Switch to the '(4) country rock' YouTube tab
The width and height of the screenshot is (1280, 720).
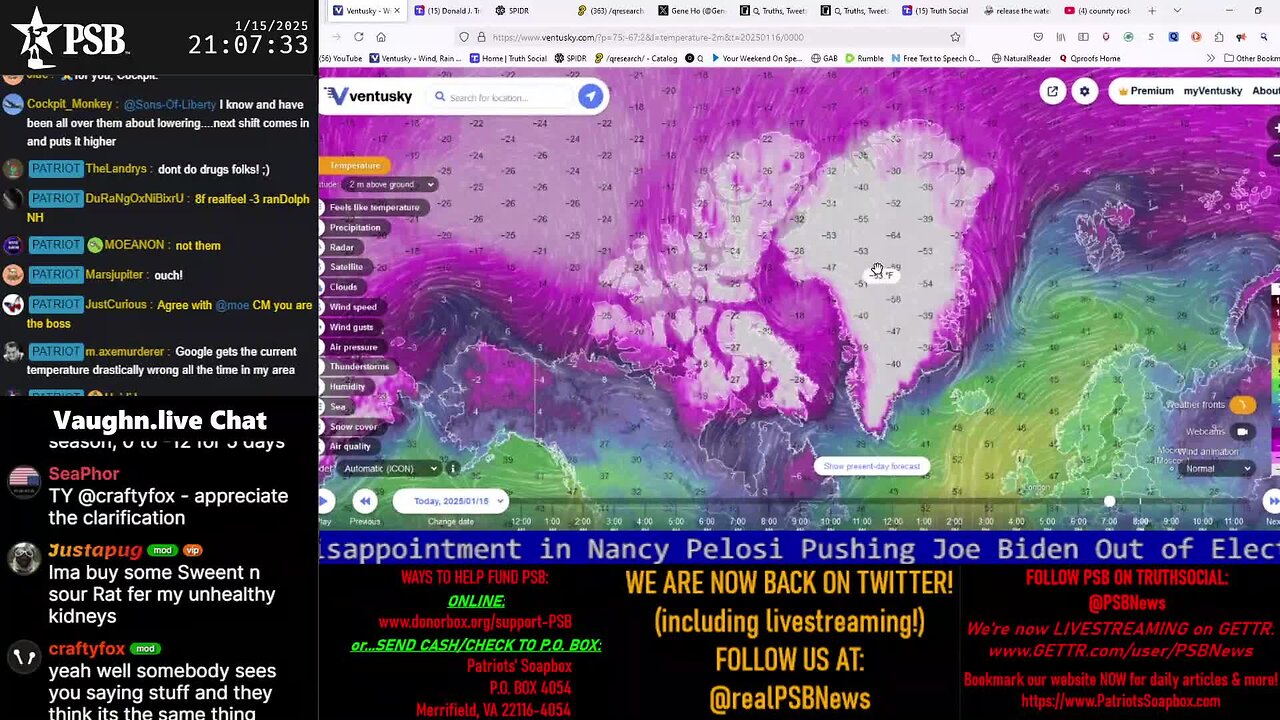click(1097, 11)
